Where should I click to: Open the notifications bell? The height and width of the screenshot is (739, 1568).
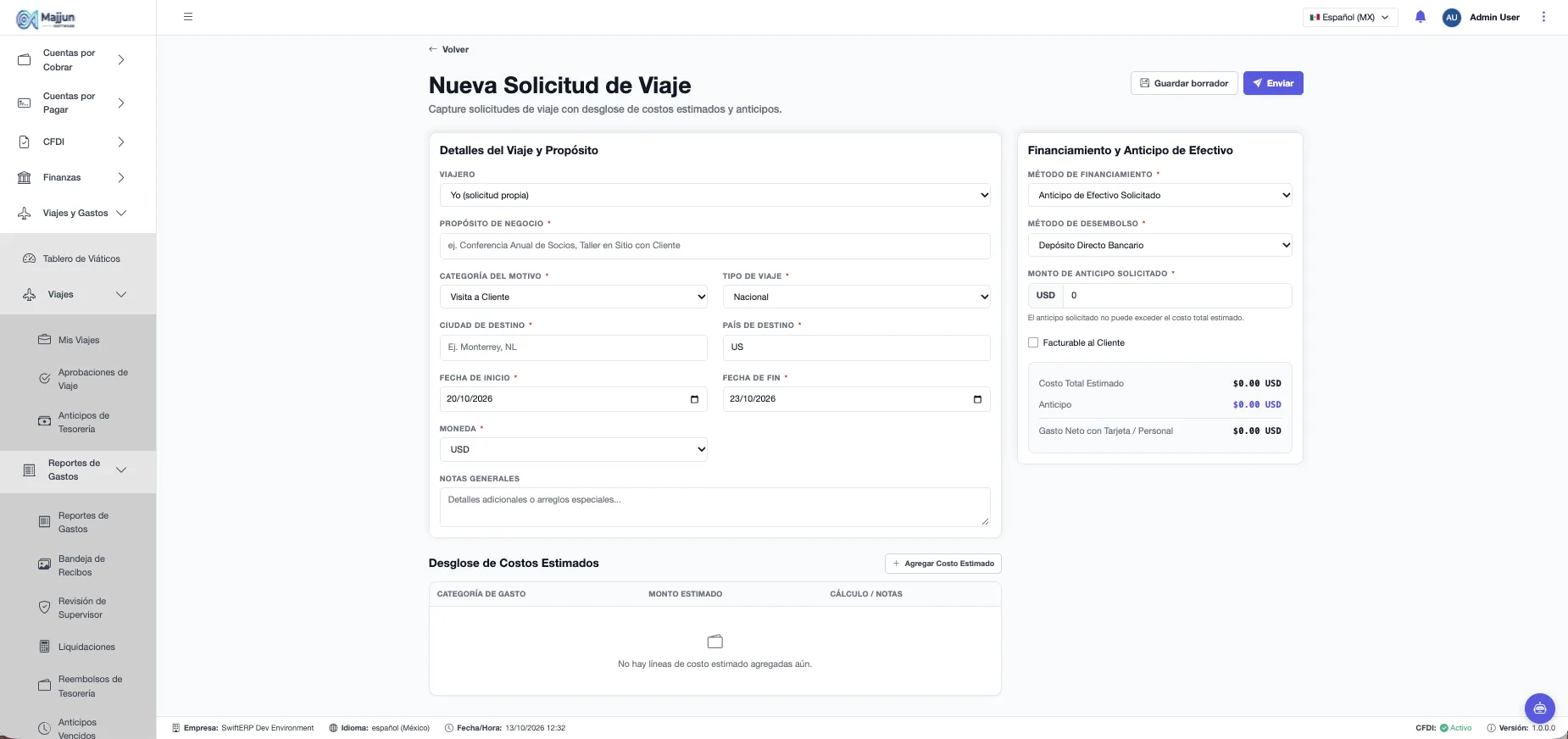(x=1421, y=17)
